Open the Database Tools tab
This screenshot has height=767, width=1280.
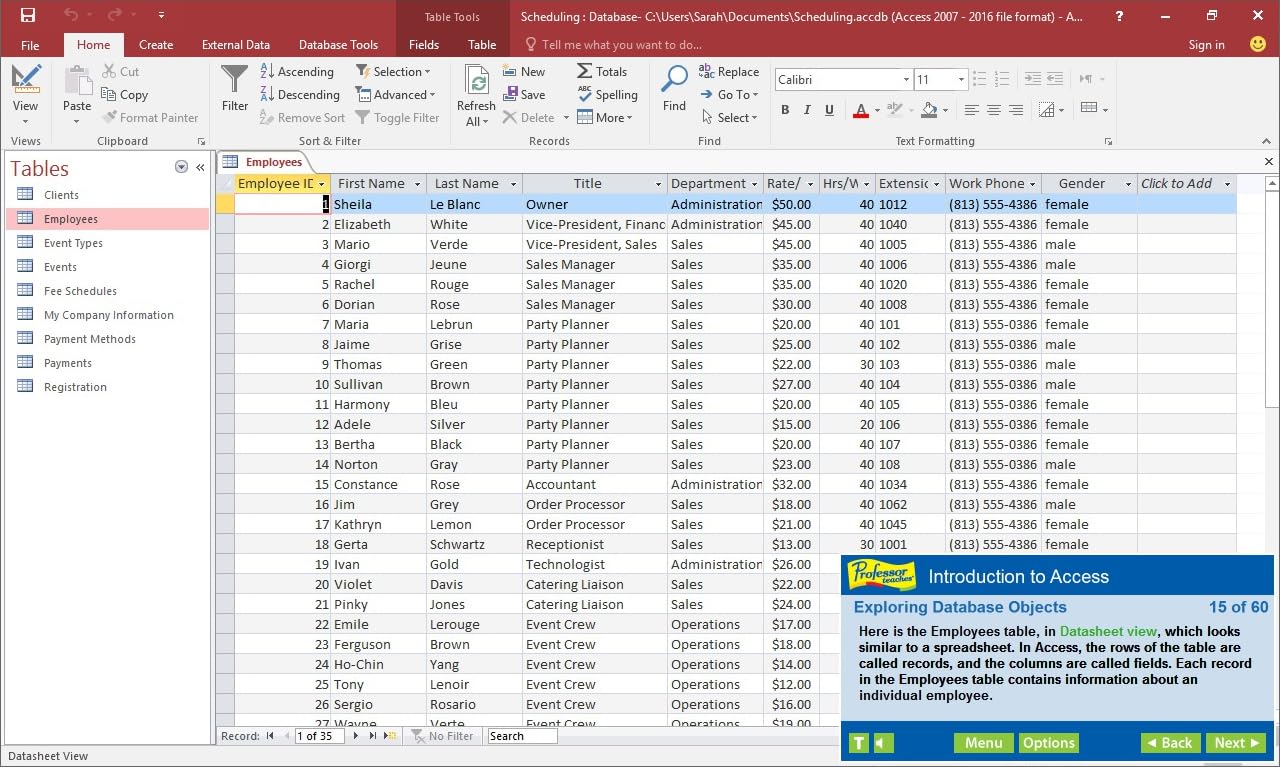[x=338, y=44]
